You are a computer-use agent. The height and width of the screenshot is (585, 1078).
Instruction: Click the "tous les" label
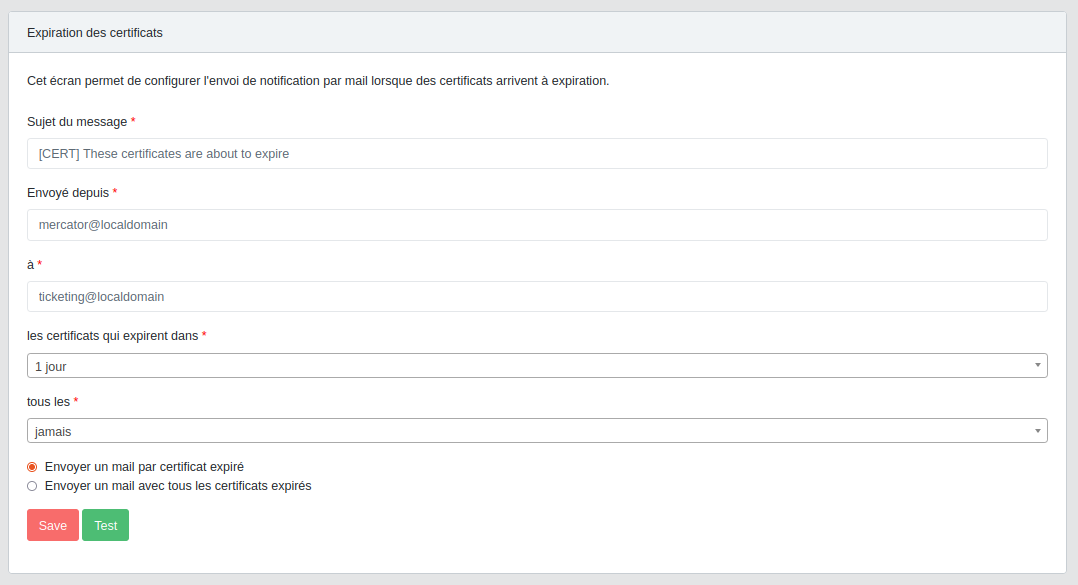[48, 401]
